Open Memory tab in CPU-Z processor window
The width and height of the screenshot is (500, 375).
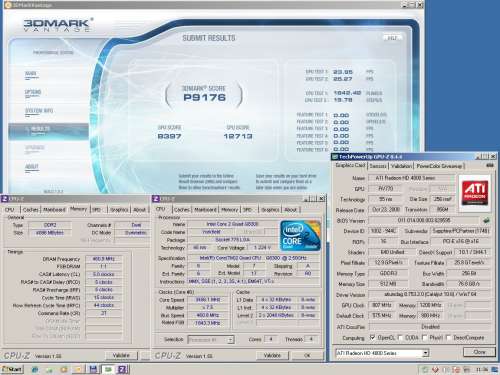pyautogui.click(x=230, y=210)
